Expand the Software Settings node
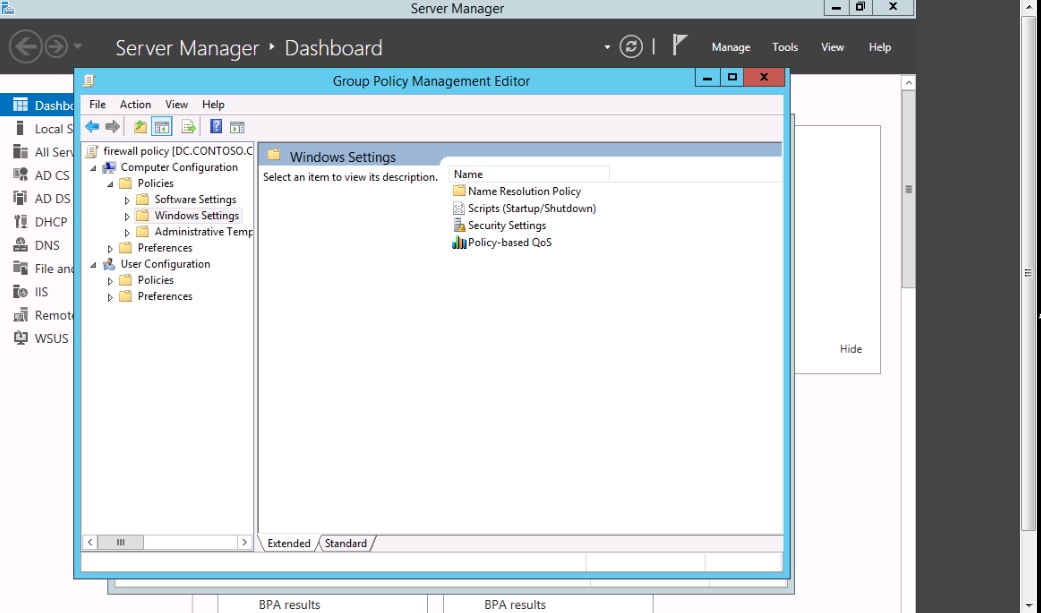Image resolution: width=1041 pixels, height=613 pixels. click(127, 200)
